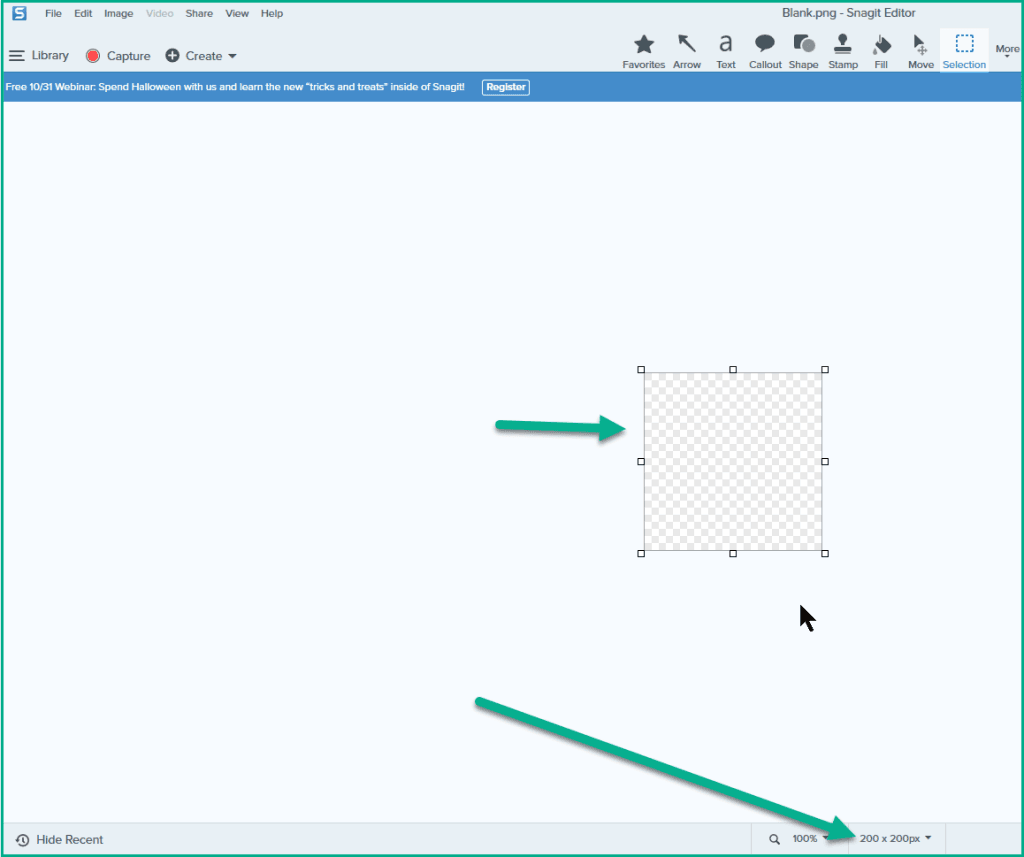Screen dimensions: 1024x857
Task: Pick the Callout speech bubble tool
Action: coord(765,50)
